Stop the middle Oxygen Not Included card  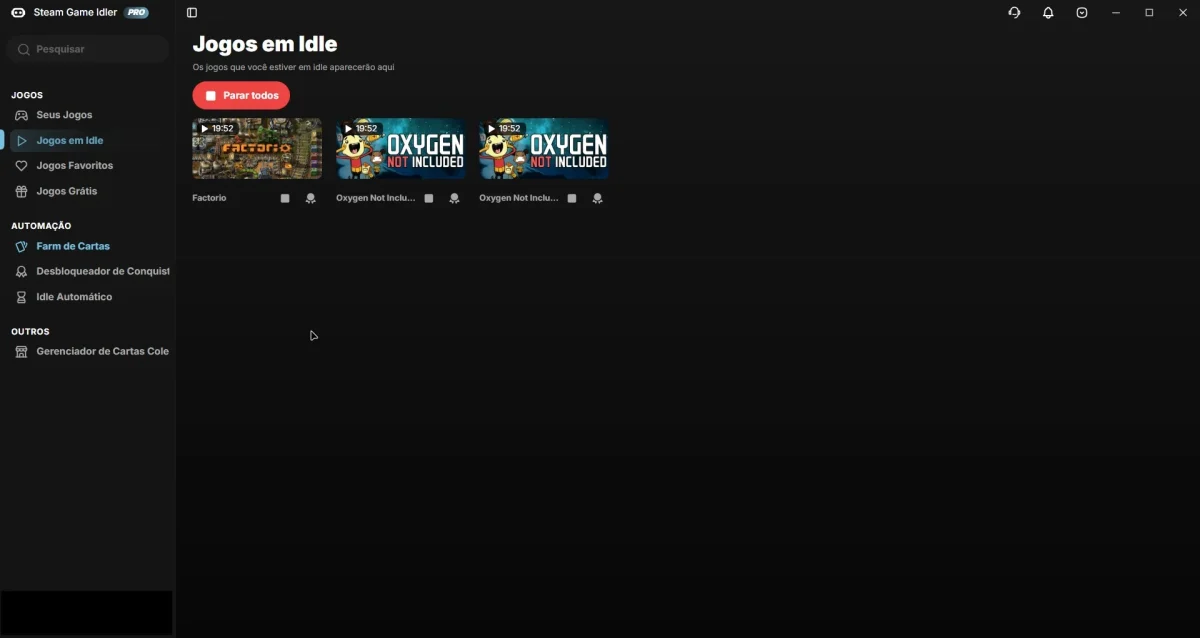coord(429,198)
